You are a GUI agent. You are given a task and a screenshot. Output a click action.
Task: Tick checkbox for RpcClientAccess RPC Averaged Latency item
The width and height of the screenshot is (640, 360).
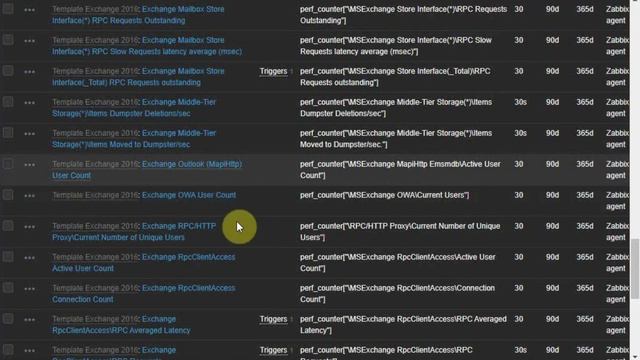point(8,319)
